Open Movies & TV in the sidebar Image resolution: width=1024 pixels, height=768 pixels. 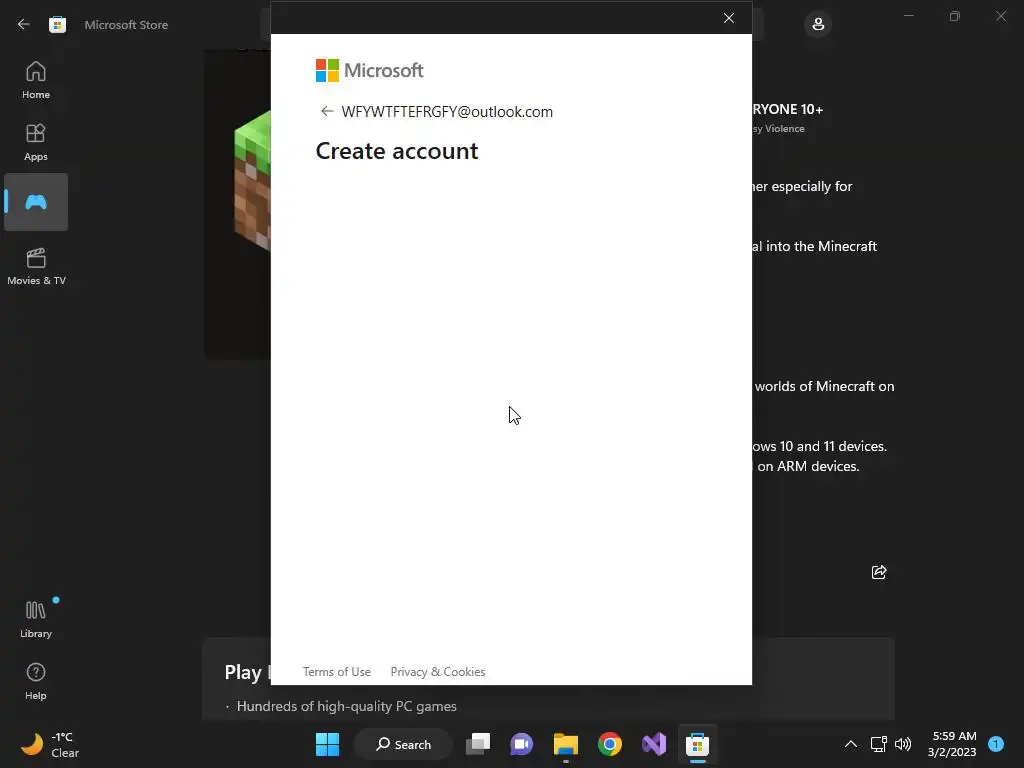[x=36, y=266]
